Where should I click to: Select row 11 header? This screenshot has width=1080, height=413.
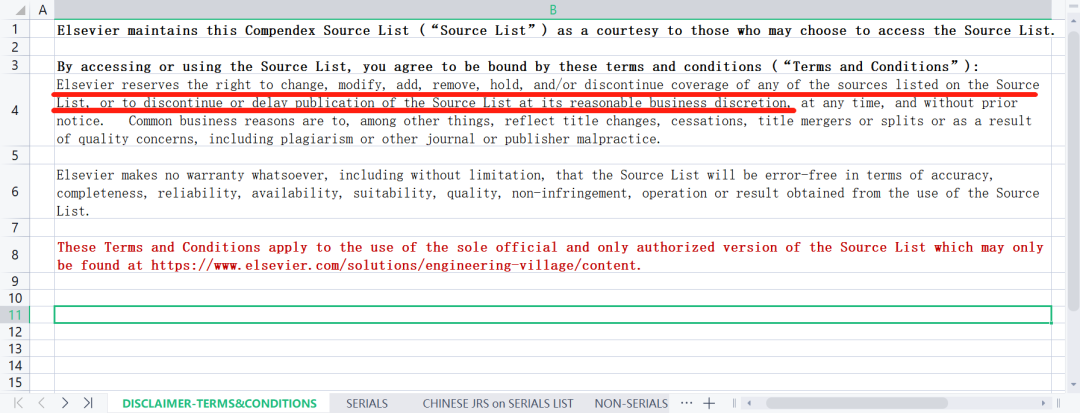click(x=15, y=315)
